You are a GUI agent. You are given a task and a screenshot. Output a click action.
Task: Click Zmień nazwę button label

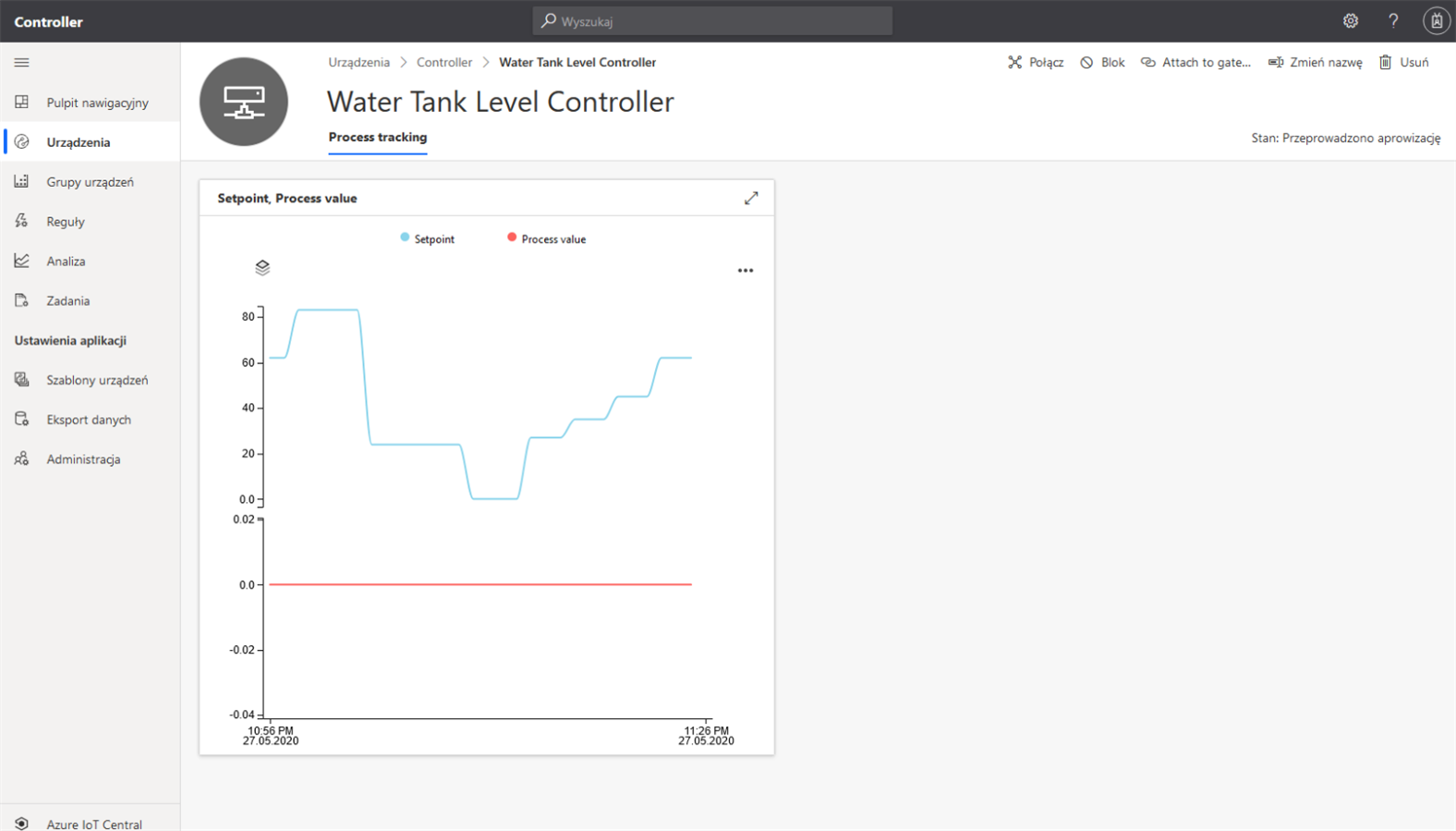coord(1326,62)
